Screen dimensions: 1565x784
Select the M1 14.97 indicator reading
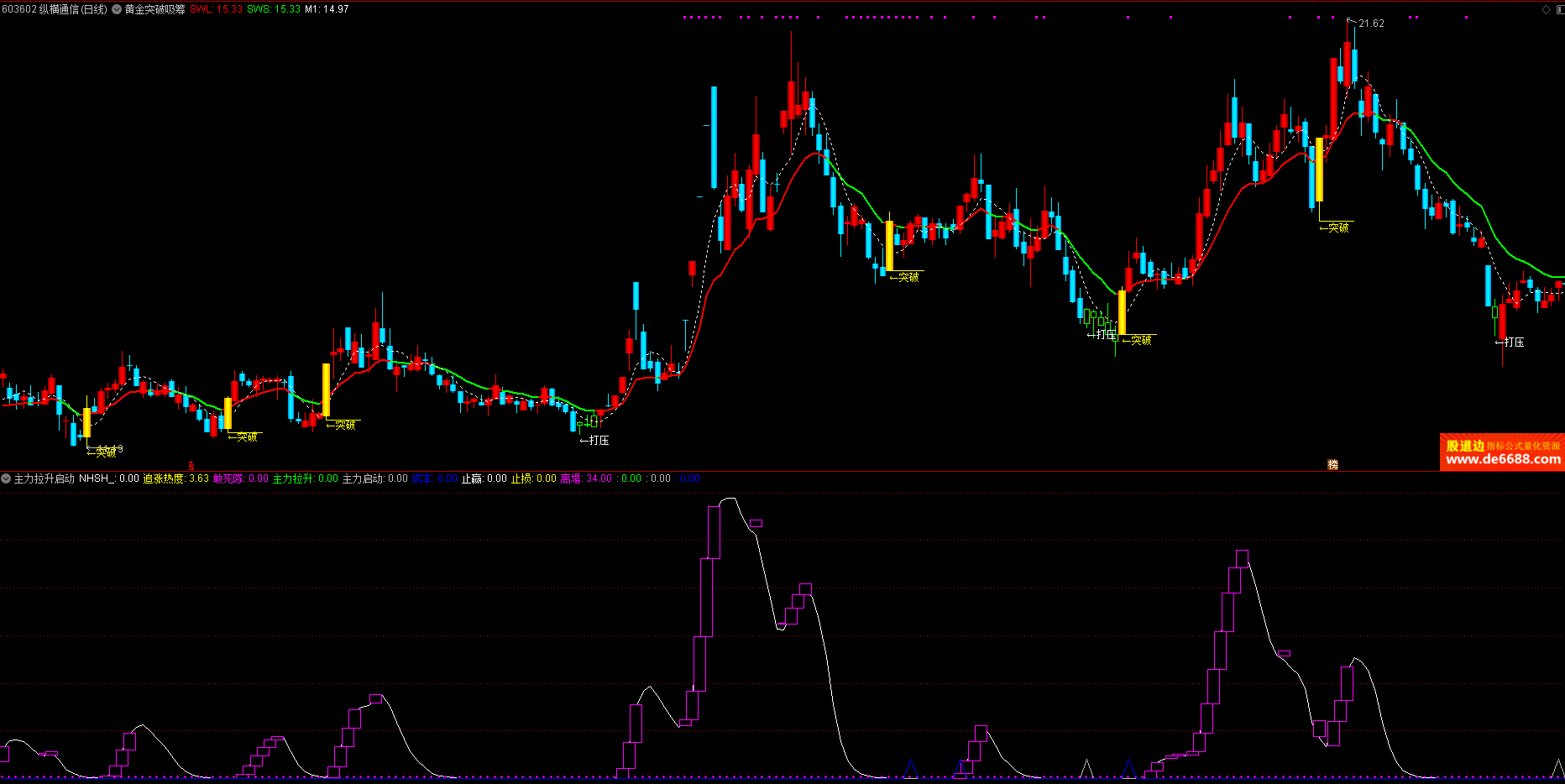[327, 9]
